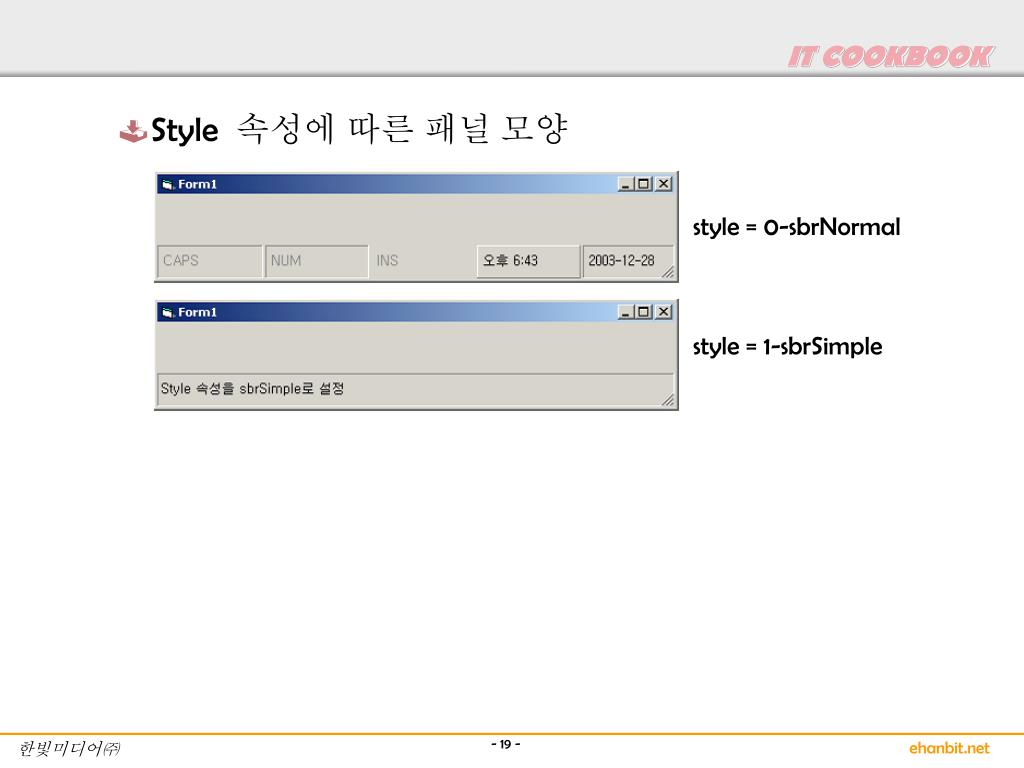Maximize the lower Form1 window
This screenshot has height=768, width=1024.
click(643, 312)
